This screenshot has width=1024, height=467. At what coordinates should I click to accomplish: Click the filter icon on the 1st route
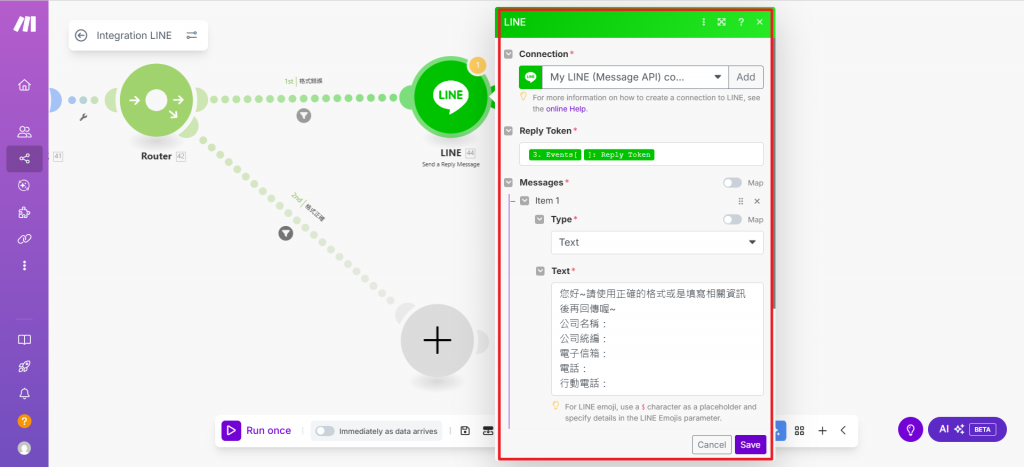[304, 116]
